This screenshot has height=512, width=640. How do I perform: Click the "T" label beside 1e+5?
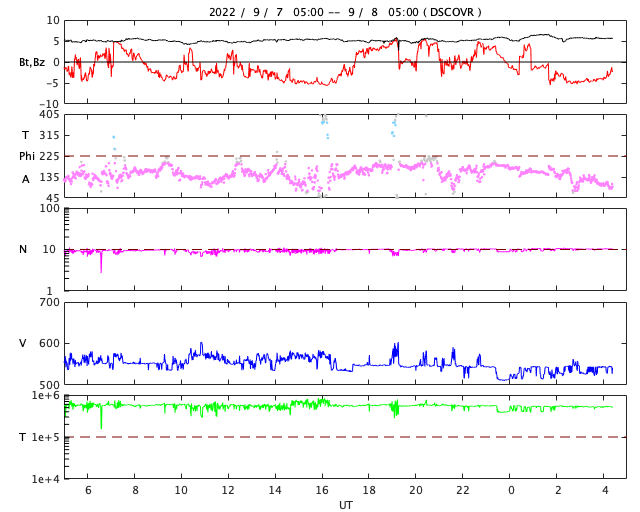pyautogui.click(x=23, y=437)
